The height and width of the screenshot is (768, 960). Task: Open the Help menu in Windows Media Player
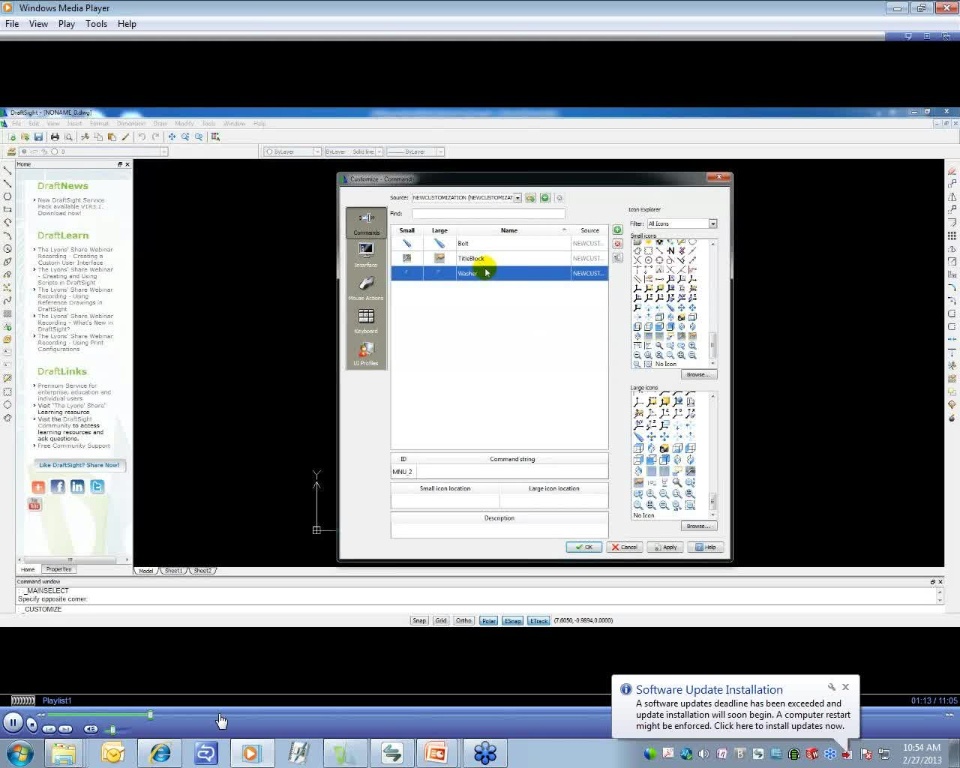pos(127,24)
